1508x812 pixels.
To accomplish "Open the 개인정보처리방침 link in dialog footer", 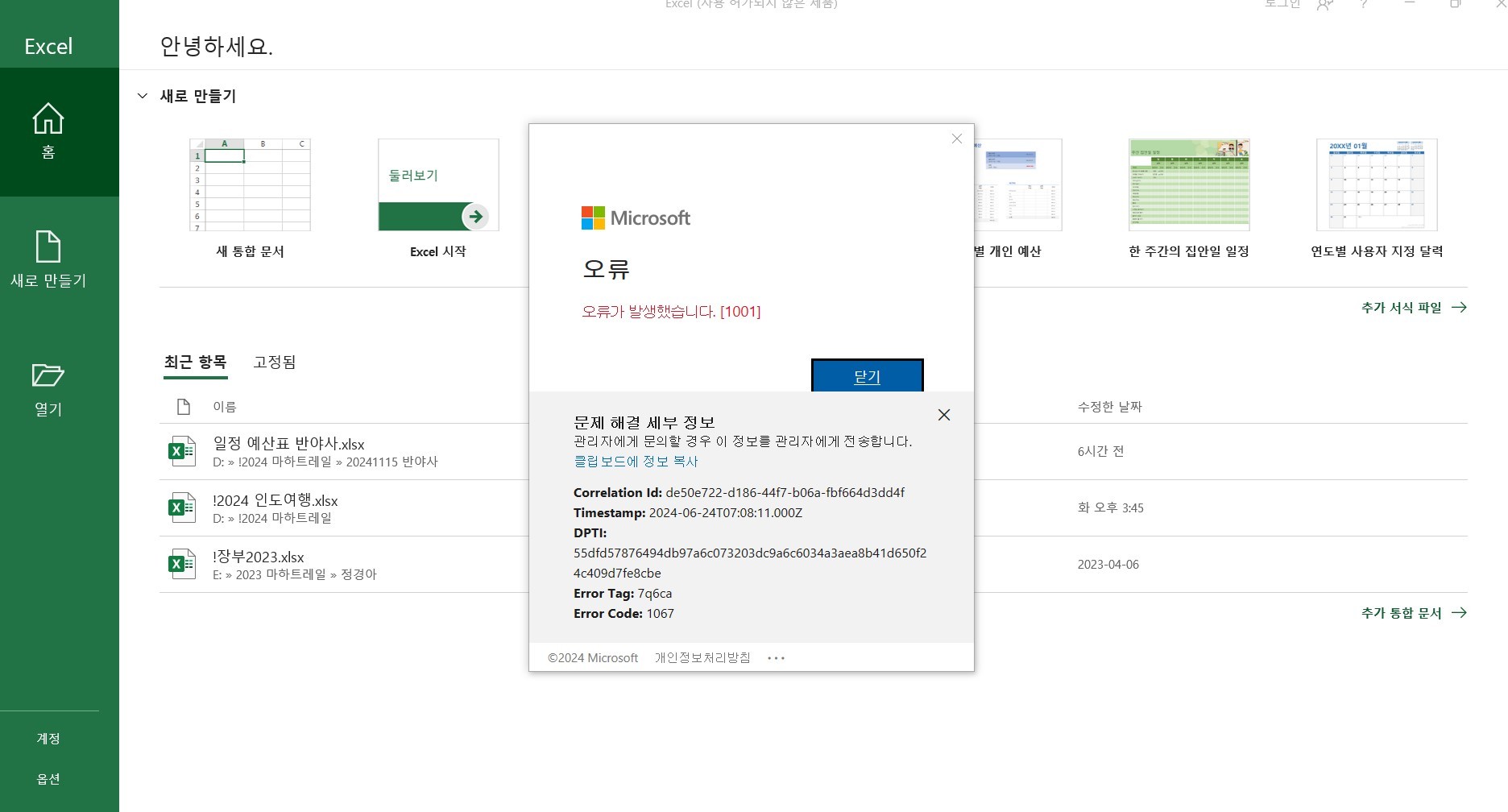I will (702, 658).
